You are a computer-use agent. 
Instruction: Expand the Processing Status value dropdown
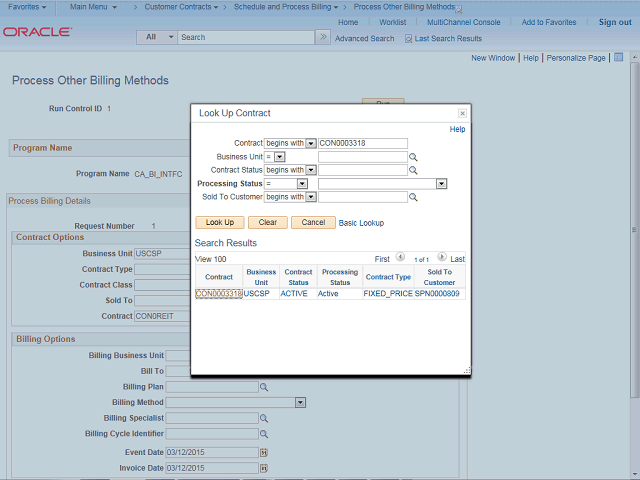441,184
